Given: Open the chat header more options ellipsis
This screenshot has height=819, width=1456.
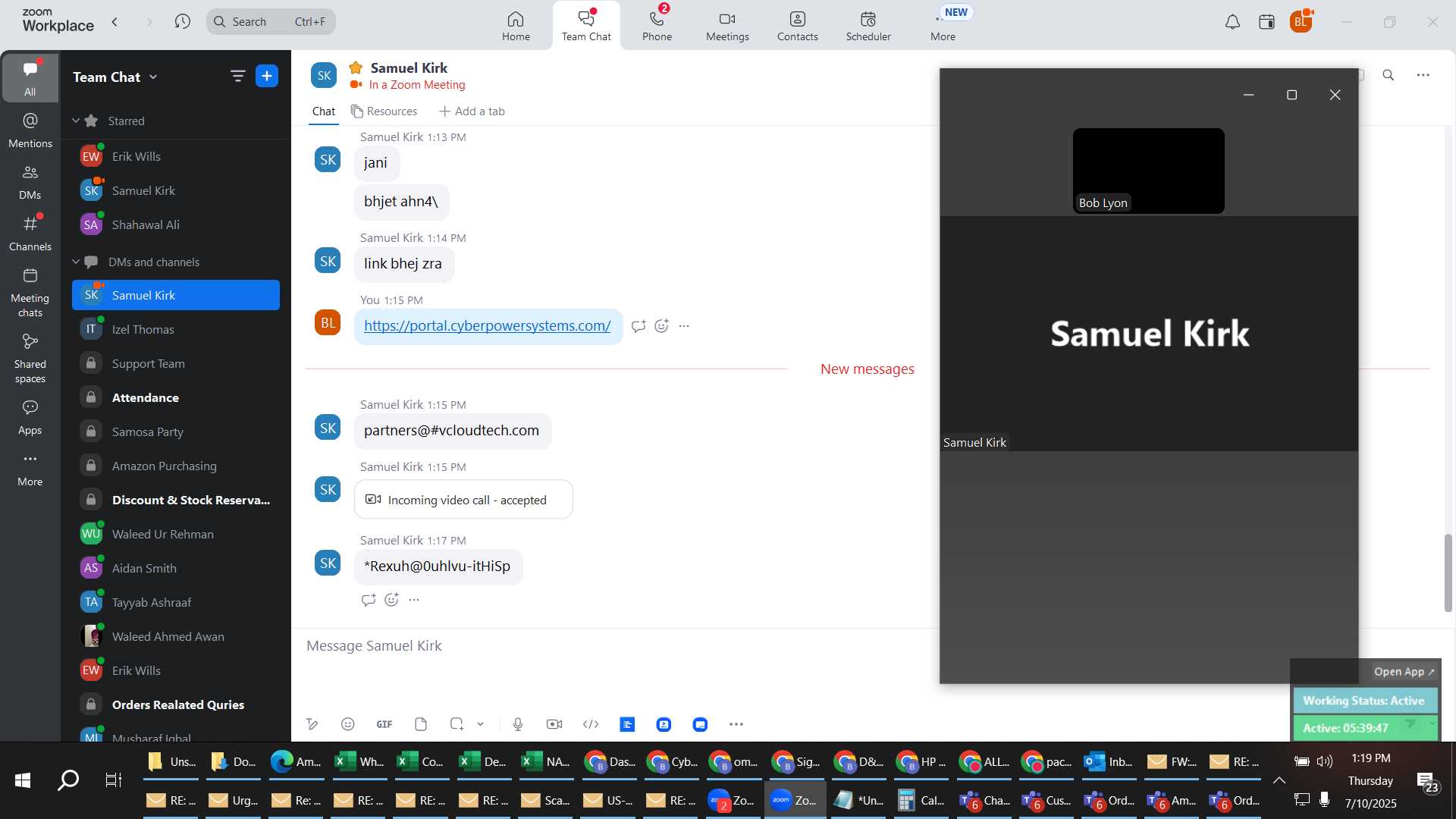Looking at the screenshot, I should pyautogui.click(x=1423, y=75).
